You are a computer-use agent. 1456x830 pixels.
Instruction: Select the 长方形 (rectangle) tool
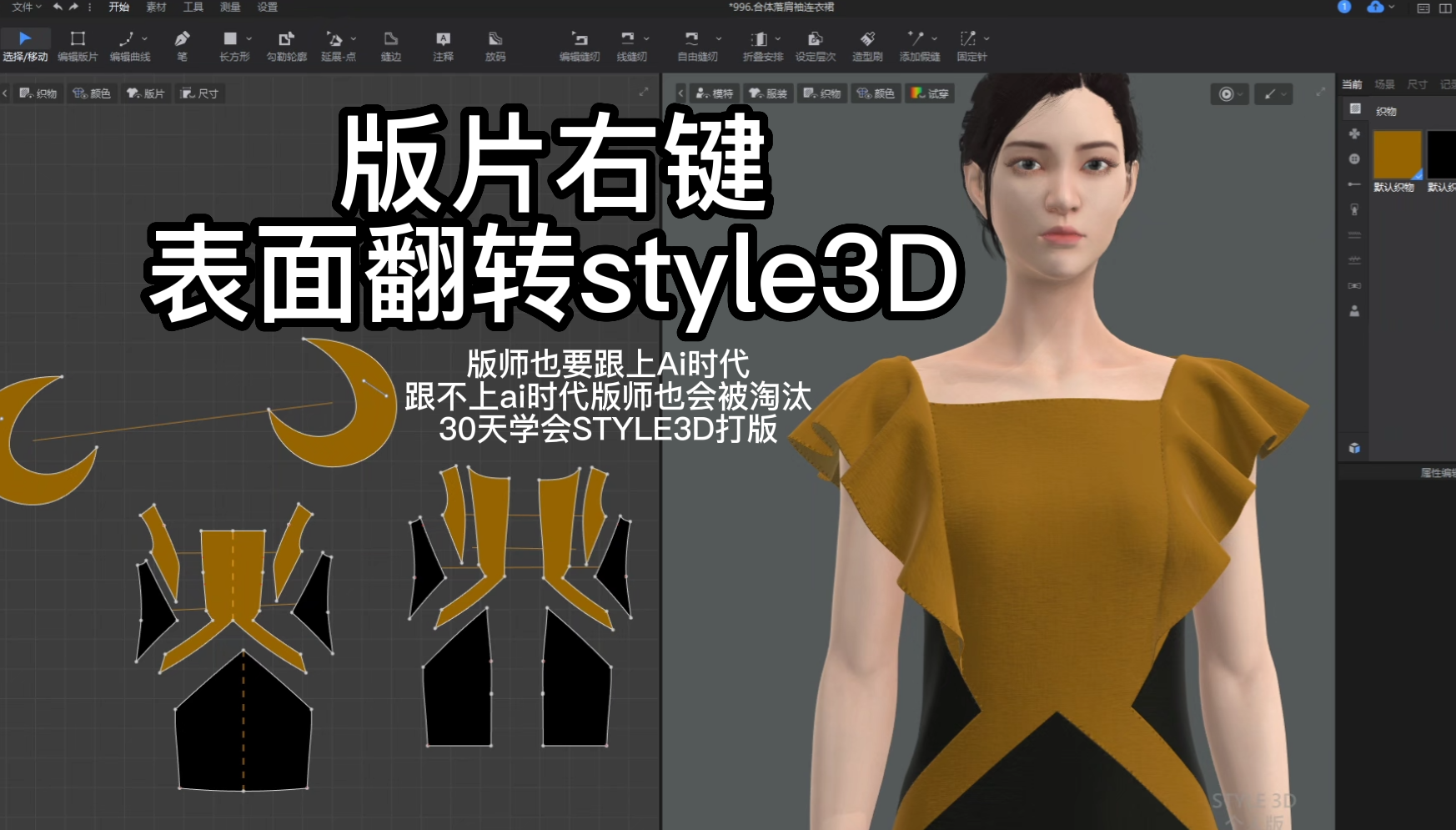click(233, 46)
